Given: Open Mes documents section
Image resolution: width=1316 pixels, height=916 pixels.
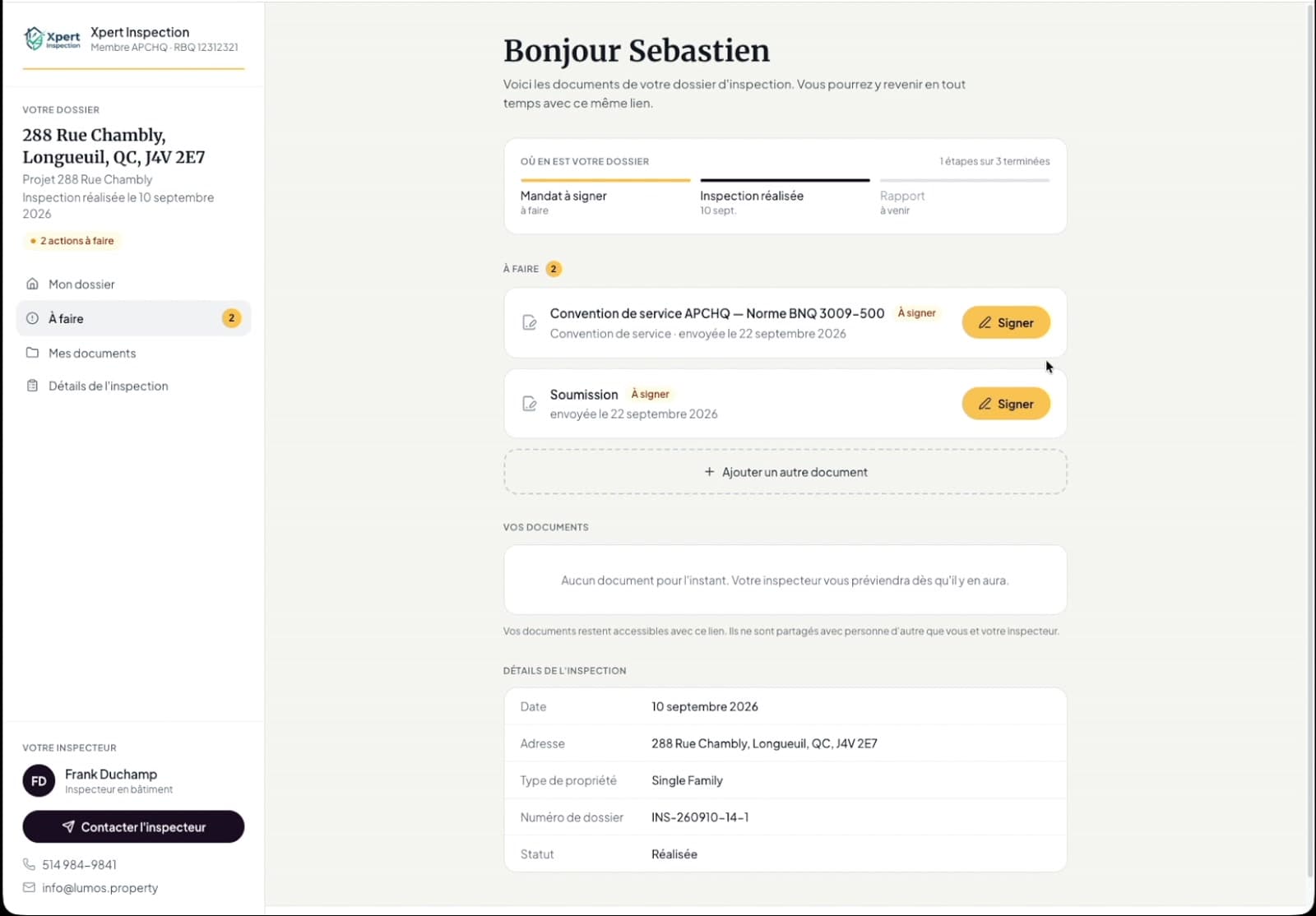Looking at the screenshot, I should click(133, 353).
